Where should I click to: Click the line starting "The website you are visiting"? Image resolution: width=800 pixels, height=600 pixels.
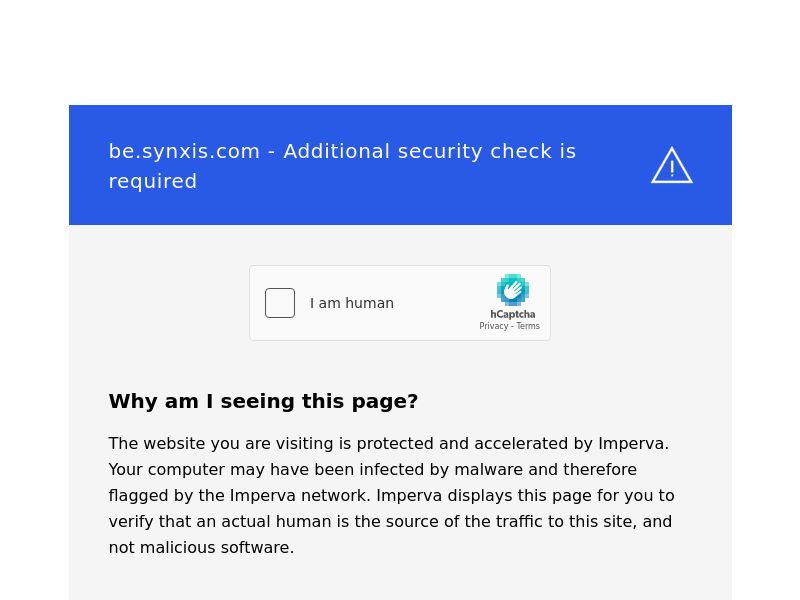tap(388, 443)
